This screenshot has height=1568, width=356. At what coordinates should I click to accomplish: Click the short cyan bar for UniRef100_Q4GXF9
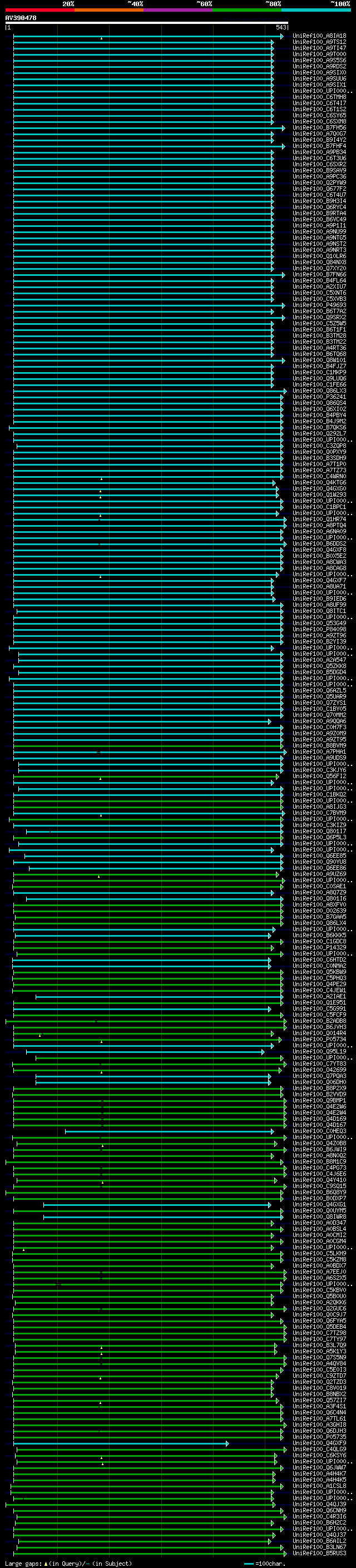coord(121,1443)
